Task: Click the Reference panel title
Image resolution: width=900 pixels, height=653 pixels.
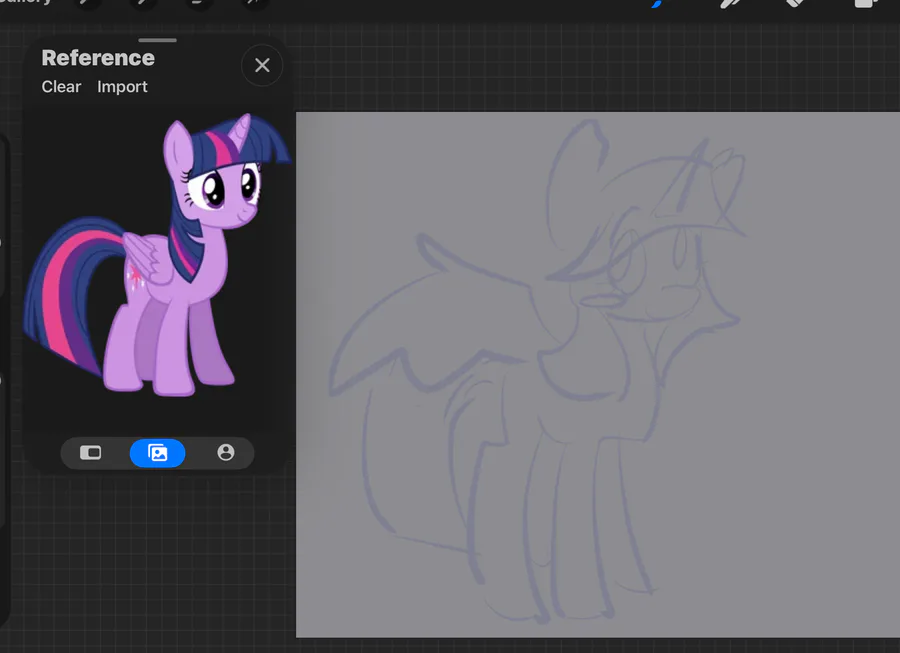Action: pos(98,58)
